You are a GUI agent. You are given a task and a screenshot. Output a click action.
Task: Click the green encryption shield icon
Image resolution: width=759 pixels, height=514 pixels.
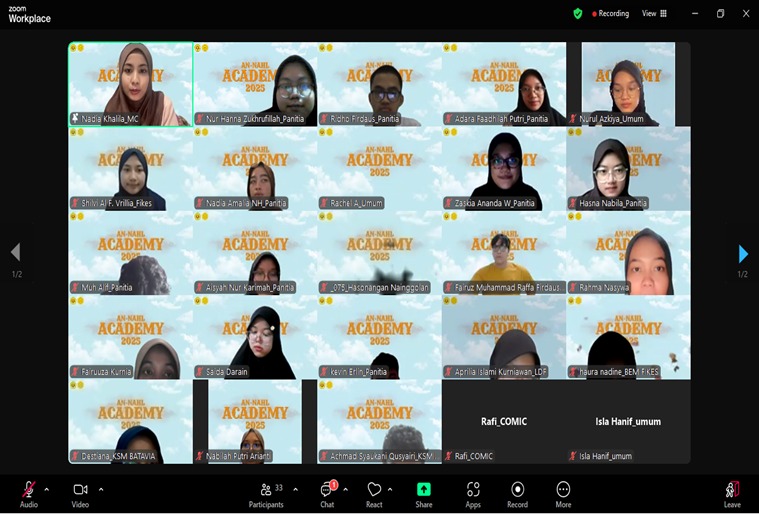(577, 14)
